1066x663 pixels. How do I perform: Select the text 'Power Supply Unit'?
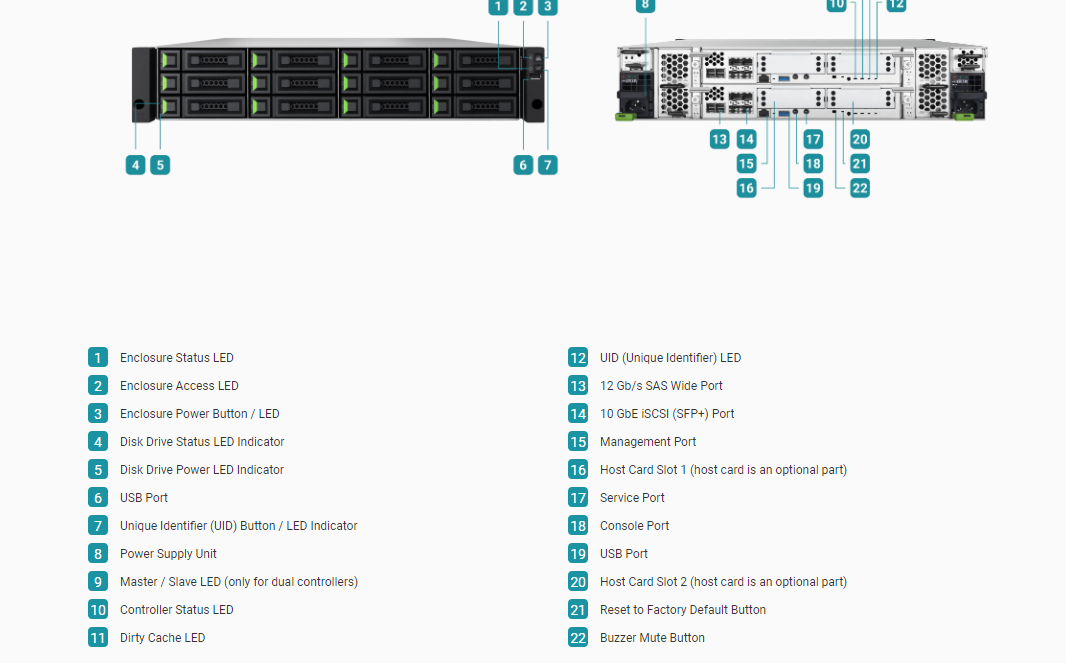168,554
